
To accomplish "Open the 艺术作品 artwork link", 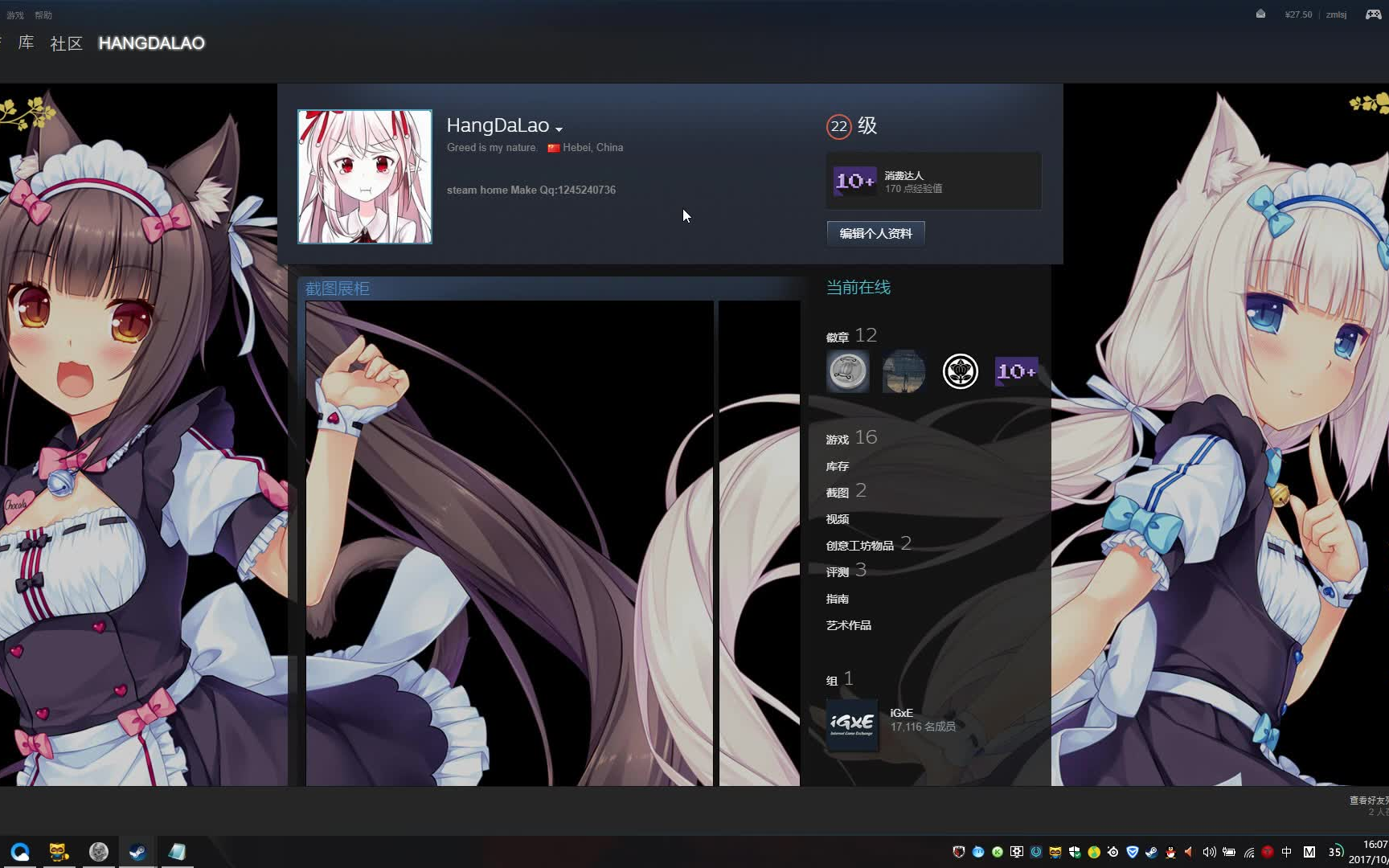I will click(848, 625).
